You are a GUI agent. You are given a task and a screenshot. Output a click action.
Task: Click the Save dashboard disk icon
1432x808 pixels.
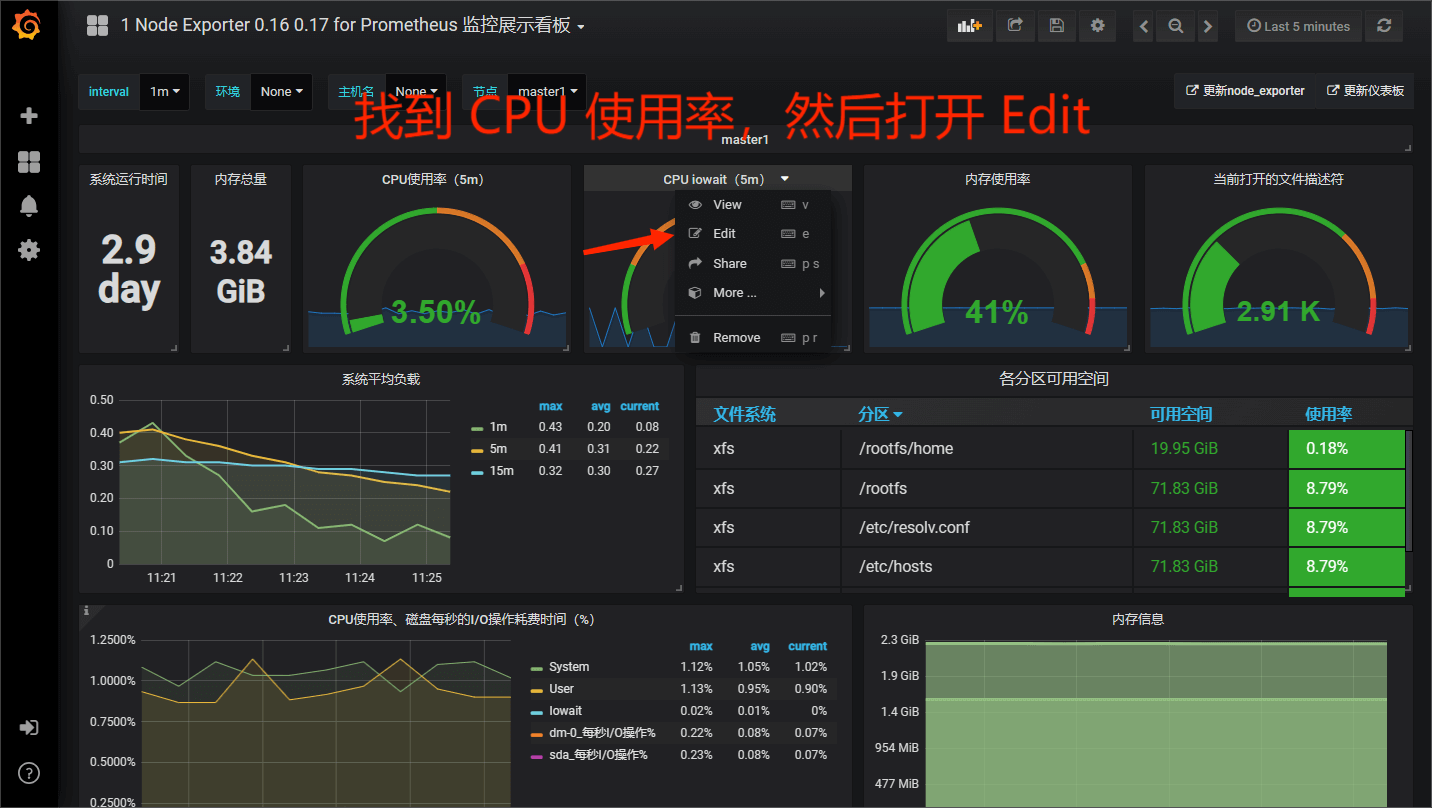(1056, 26)
